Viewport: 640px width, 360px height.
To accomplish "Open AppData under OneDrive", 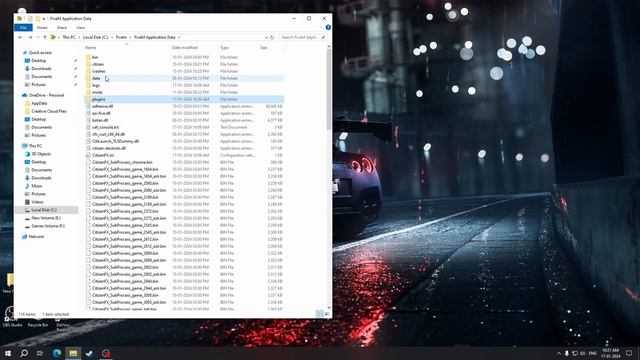I will click(39, 103).
